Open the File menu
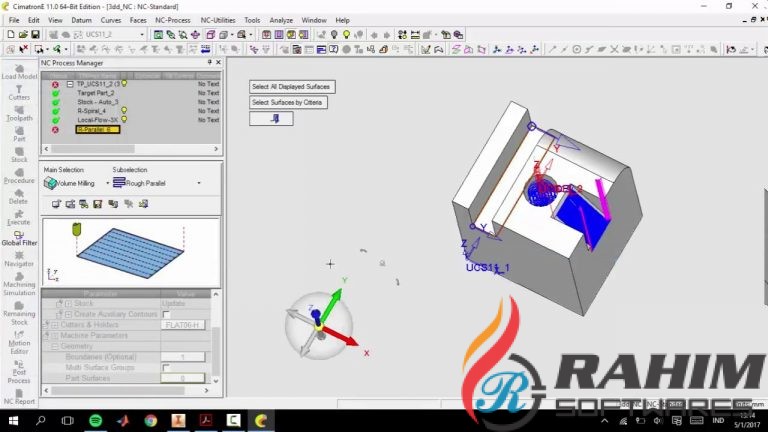This screenshot has width=768, height=432. pos(14,20)
